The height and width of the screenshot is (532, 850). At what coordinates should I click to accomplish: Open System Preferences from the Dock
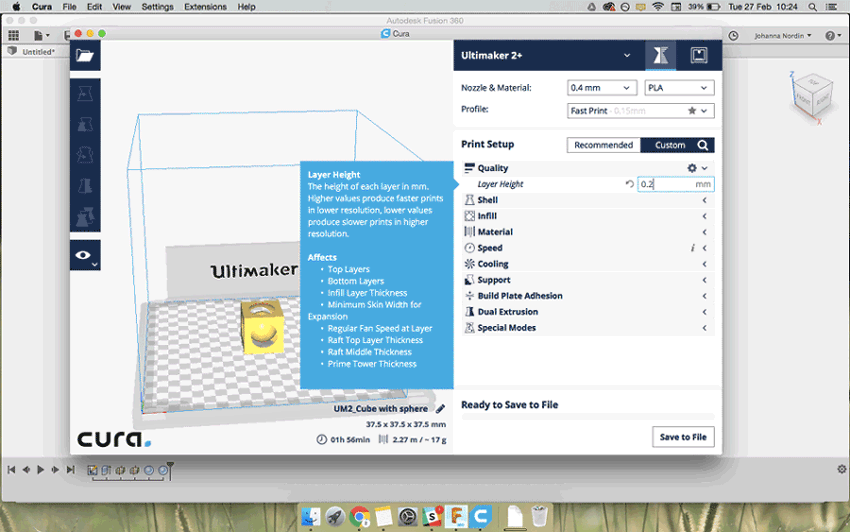pyautogui.click(x=408, y=516)
